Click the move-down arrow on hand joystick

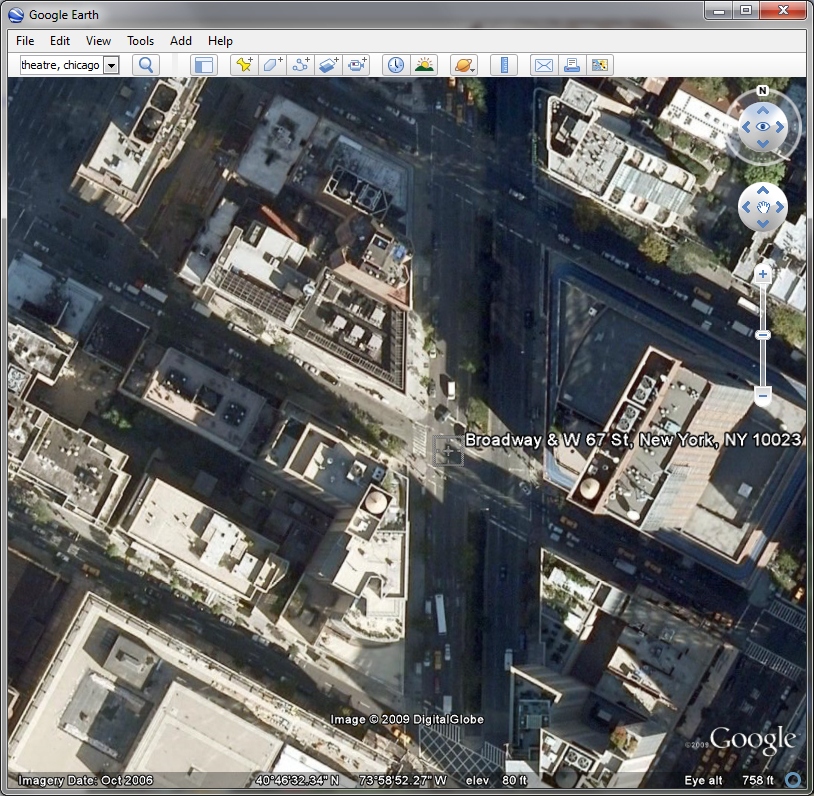pos(763,224)
